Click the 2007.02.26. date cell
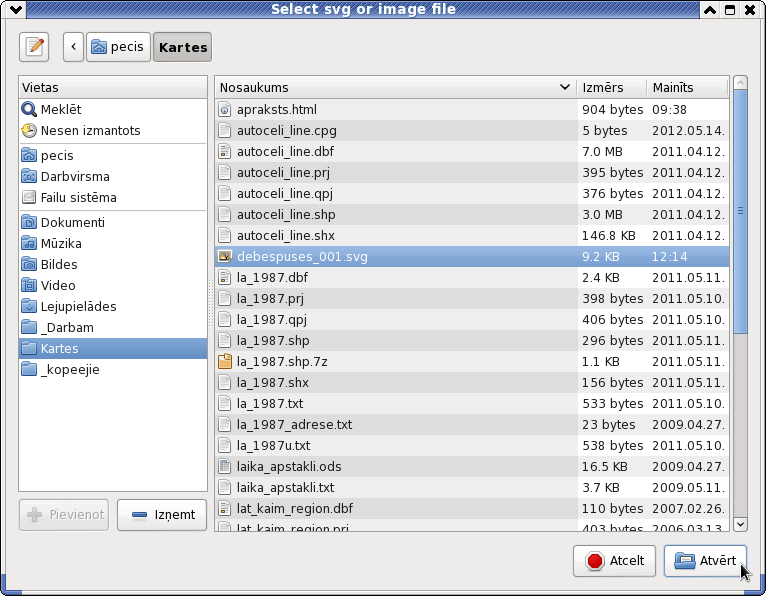Viewport: 766px width, 596px height. pyautogui.click(x=688, y=509)
